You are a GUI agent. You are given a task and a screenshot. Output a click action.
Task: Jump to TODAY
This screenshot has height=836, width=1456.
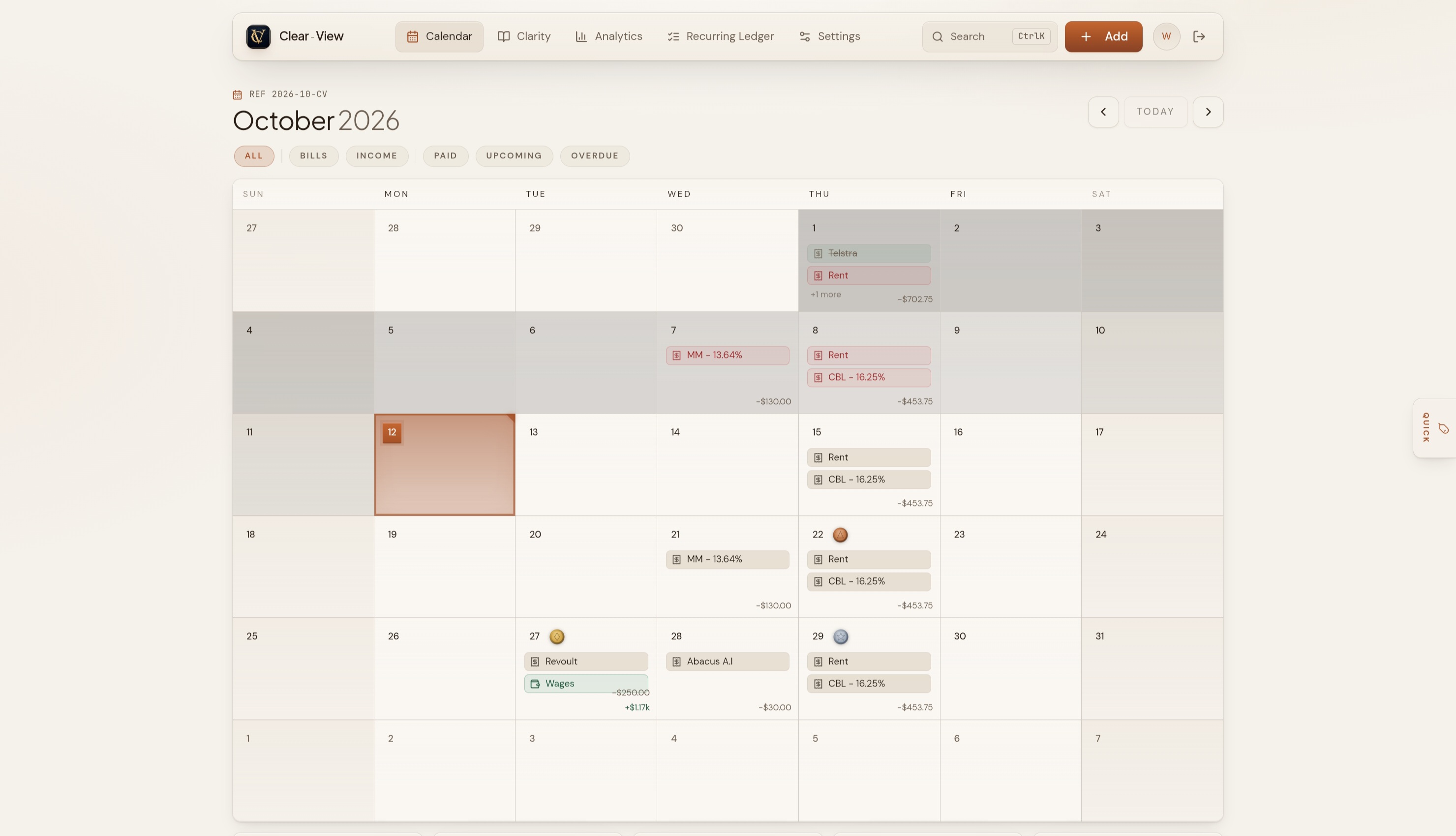(x=1155, y=112)
